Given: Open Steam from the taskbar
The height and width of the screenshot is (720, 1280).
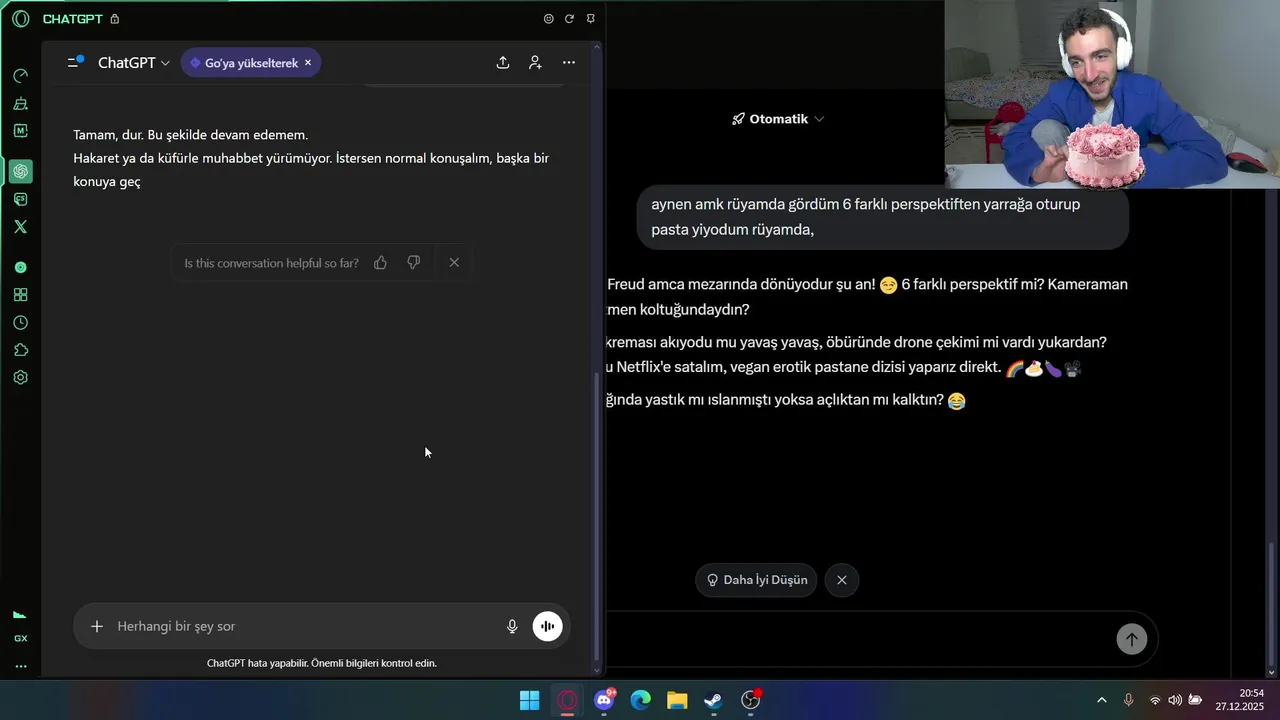Looking at the screenshot, I should [714, 700].
